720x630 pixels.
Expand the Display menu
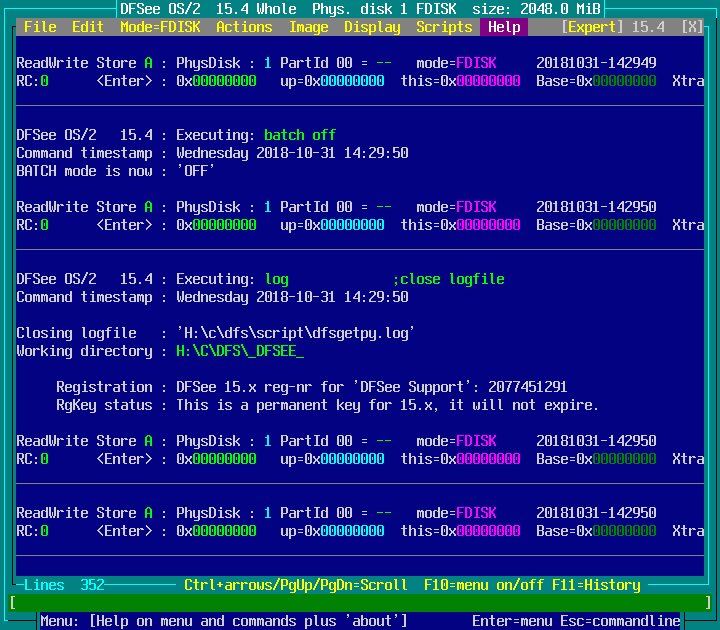click(x=372, y=27)
